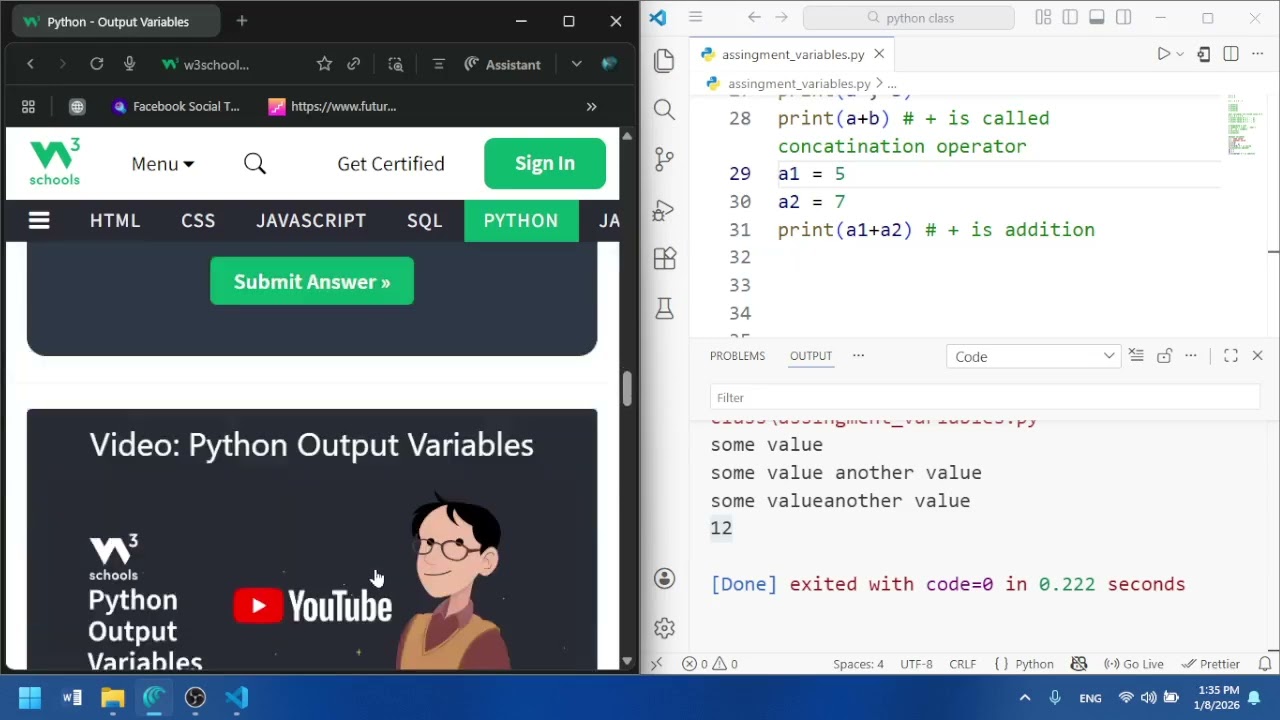The image size is (1280, 720).
Task: Split the editor to the right
Action: 1231,54
